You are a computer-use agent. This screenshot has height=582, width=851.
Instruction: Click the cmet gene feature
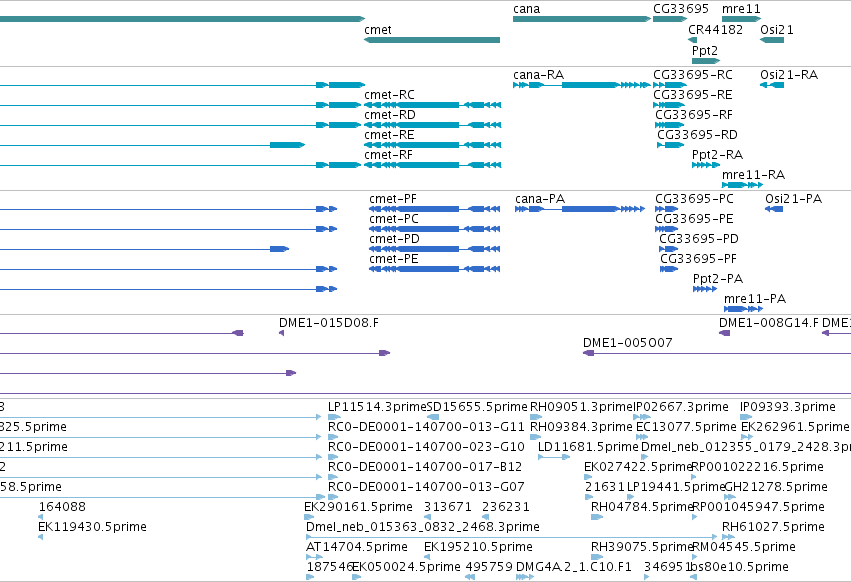[x=432, y=40]
